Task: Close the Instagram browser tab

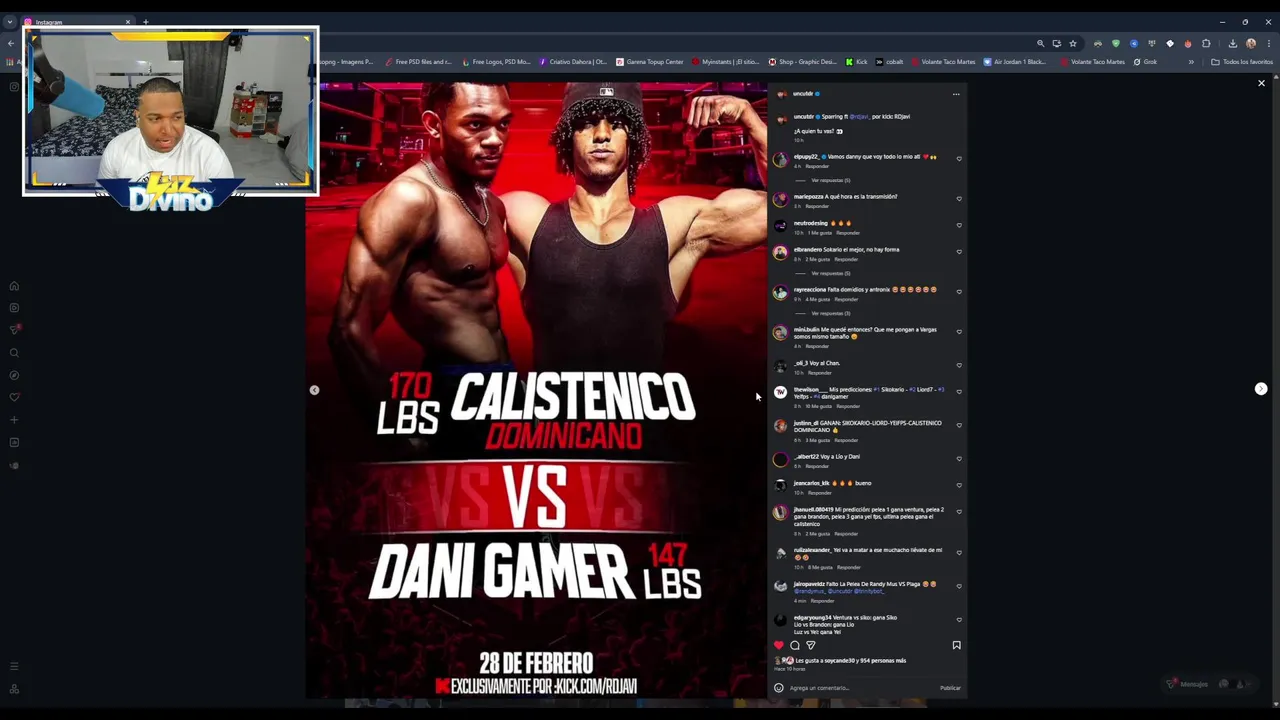Action: click(127, 22)
